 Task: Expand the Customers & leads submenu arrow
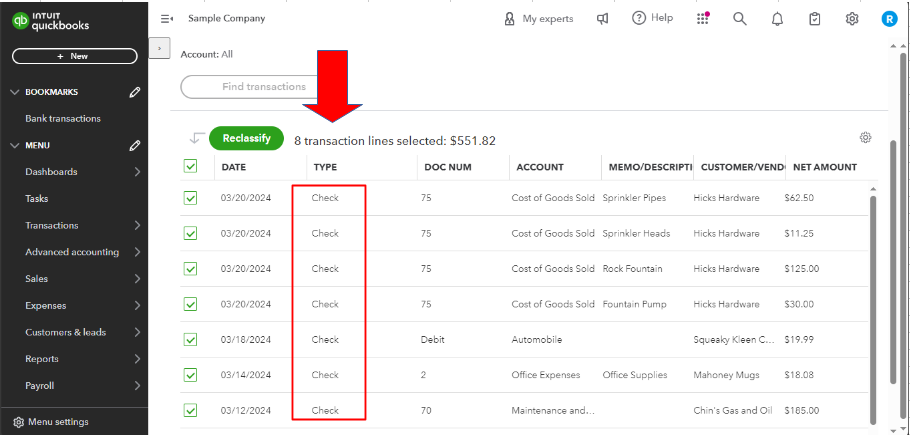137,332
